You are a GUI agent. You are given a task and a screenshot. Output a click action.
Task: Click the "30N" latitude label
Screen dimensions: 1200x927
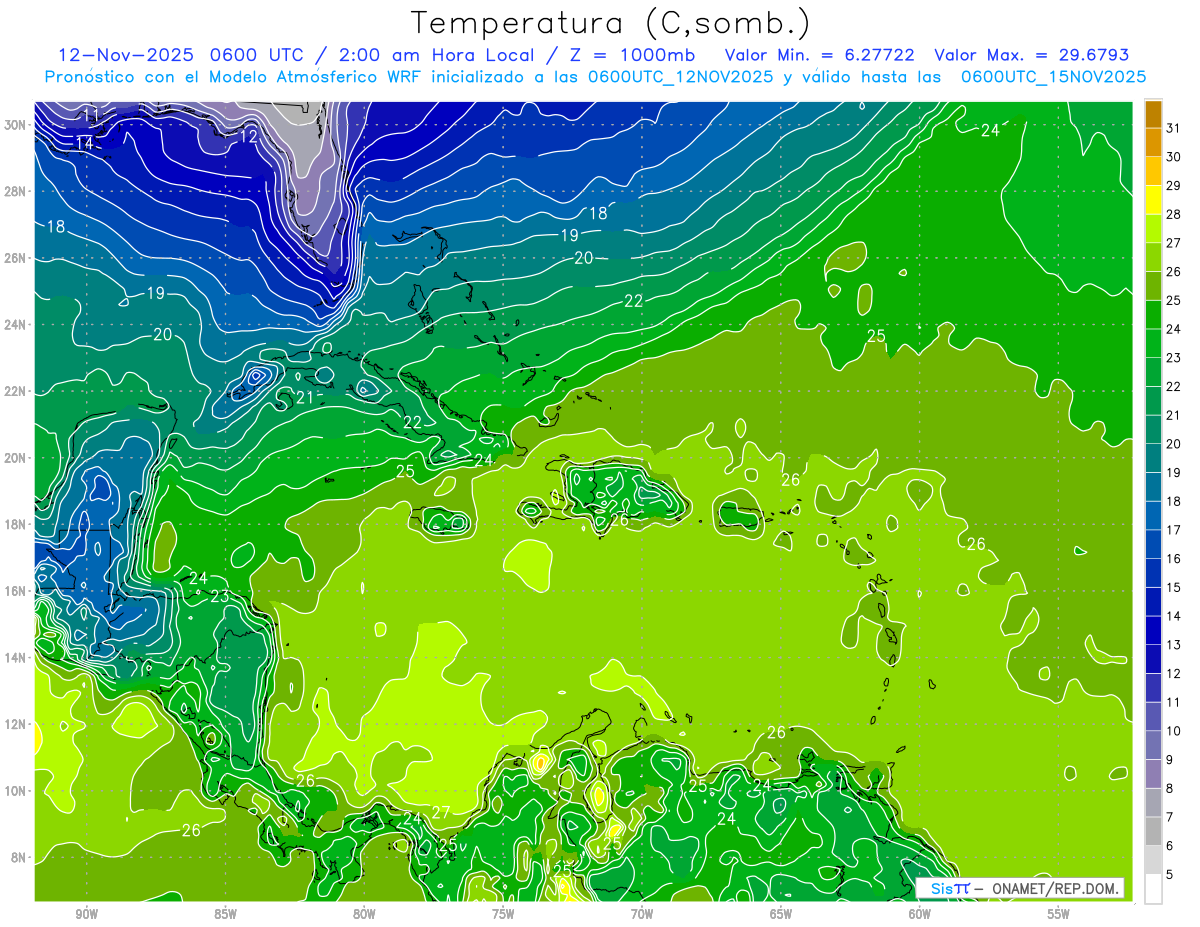tap(16, 125)
